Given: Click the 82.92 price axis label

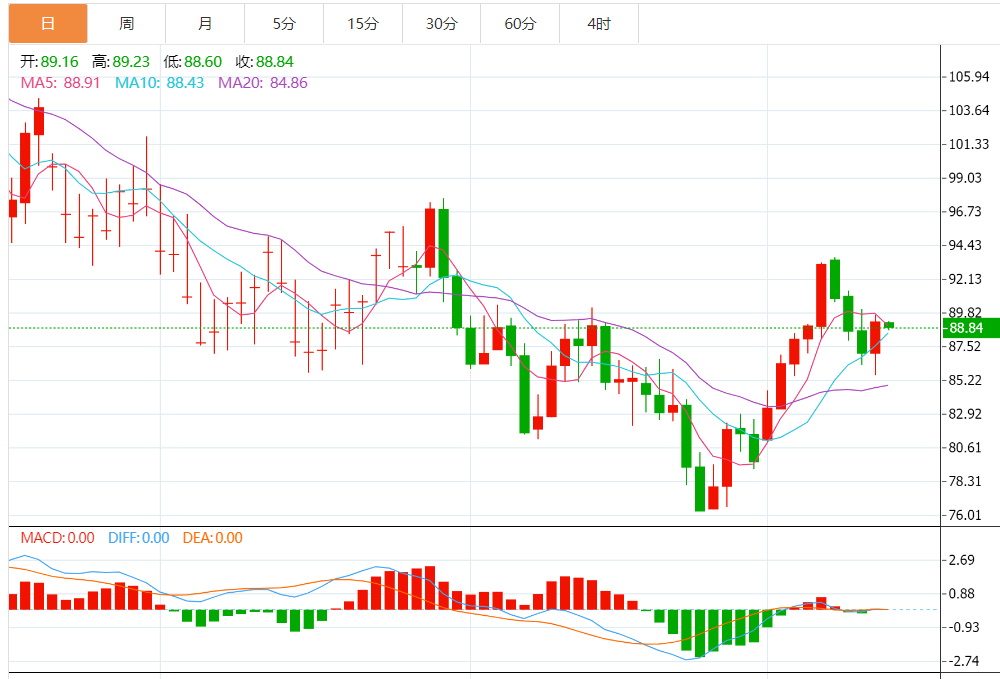Looking at the screenshot, I should (x=965, y=414).
